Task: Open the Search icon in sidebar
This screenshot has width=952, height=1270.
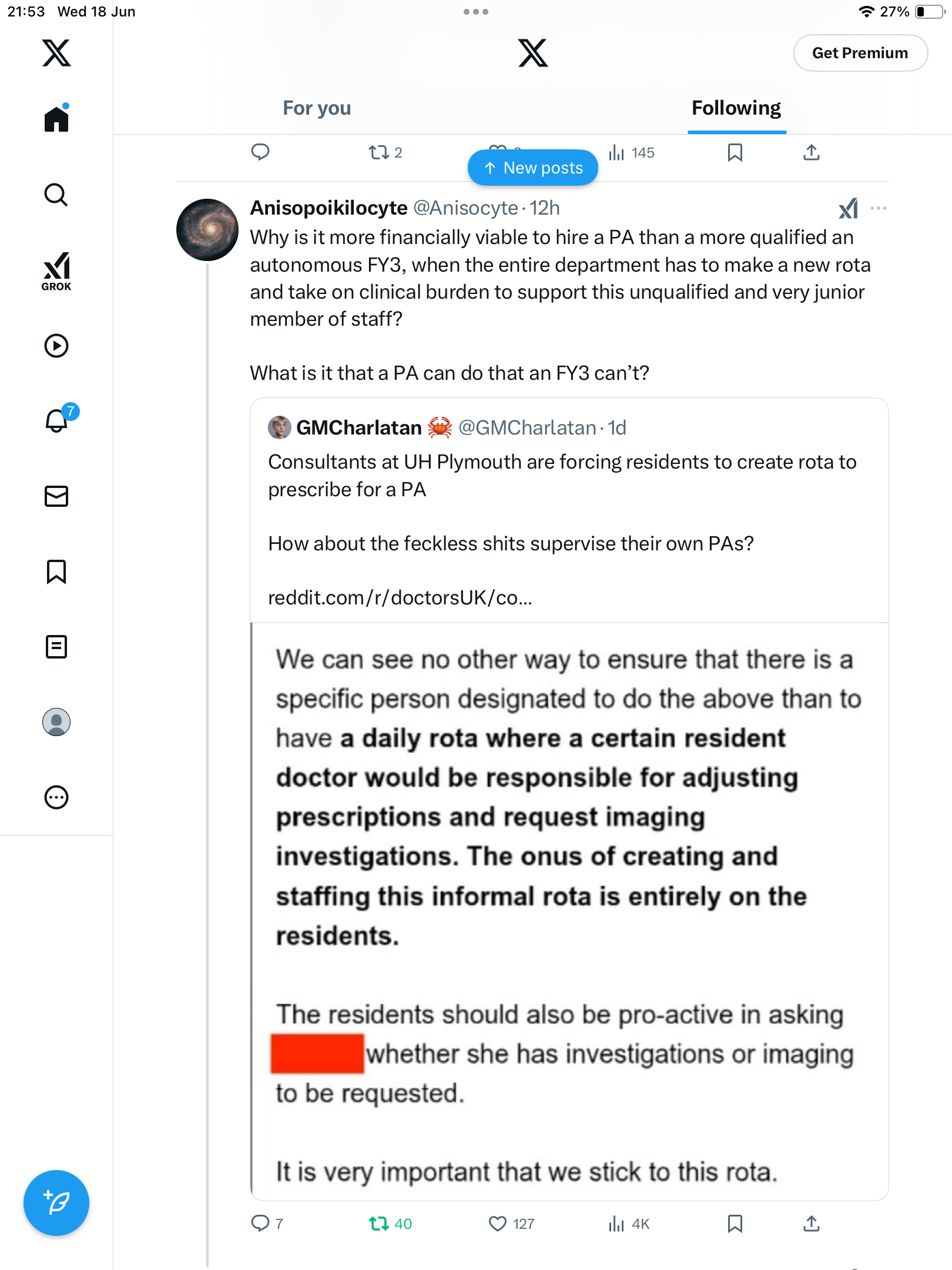Action: click(x=56, y=195)
